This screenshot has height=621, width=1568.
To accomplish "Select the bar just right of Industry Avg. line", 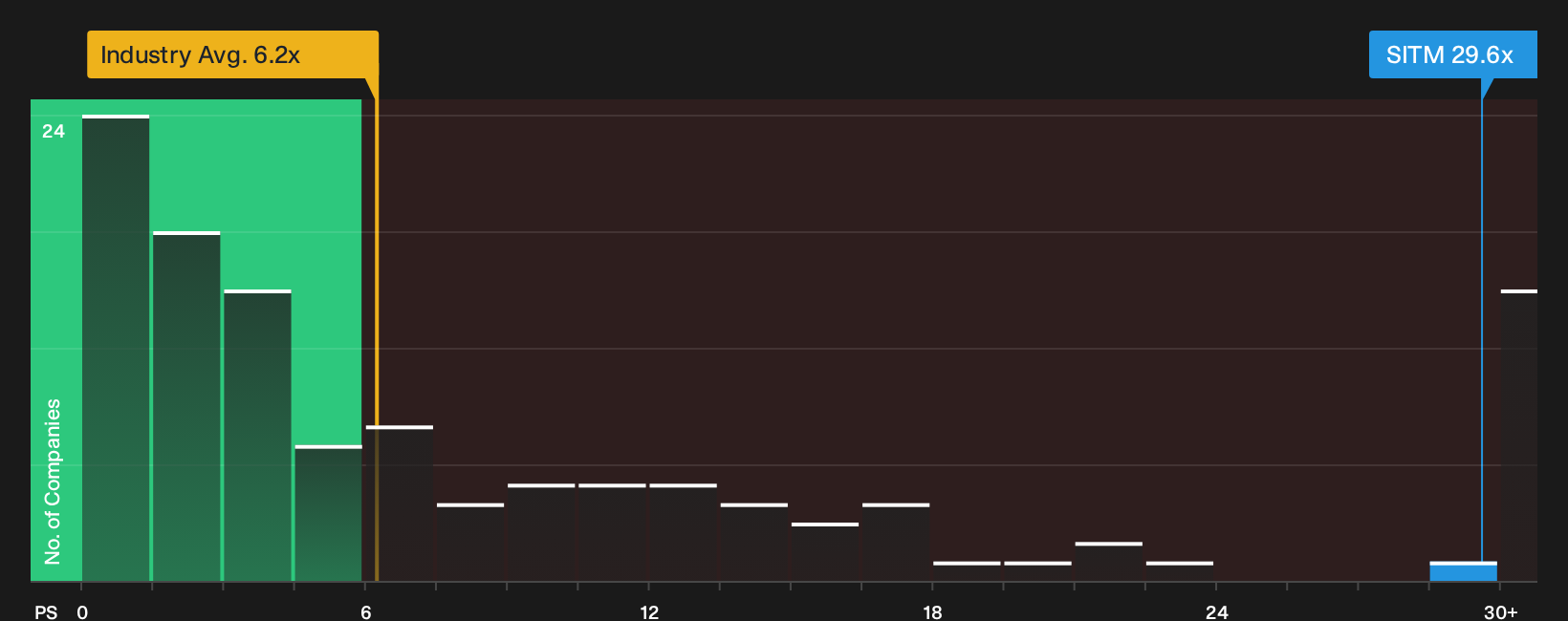I will (x=400, y=503).
